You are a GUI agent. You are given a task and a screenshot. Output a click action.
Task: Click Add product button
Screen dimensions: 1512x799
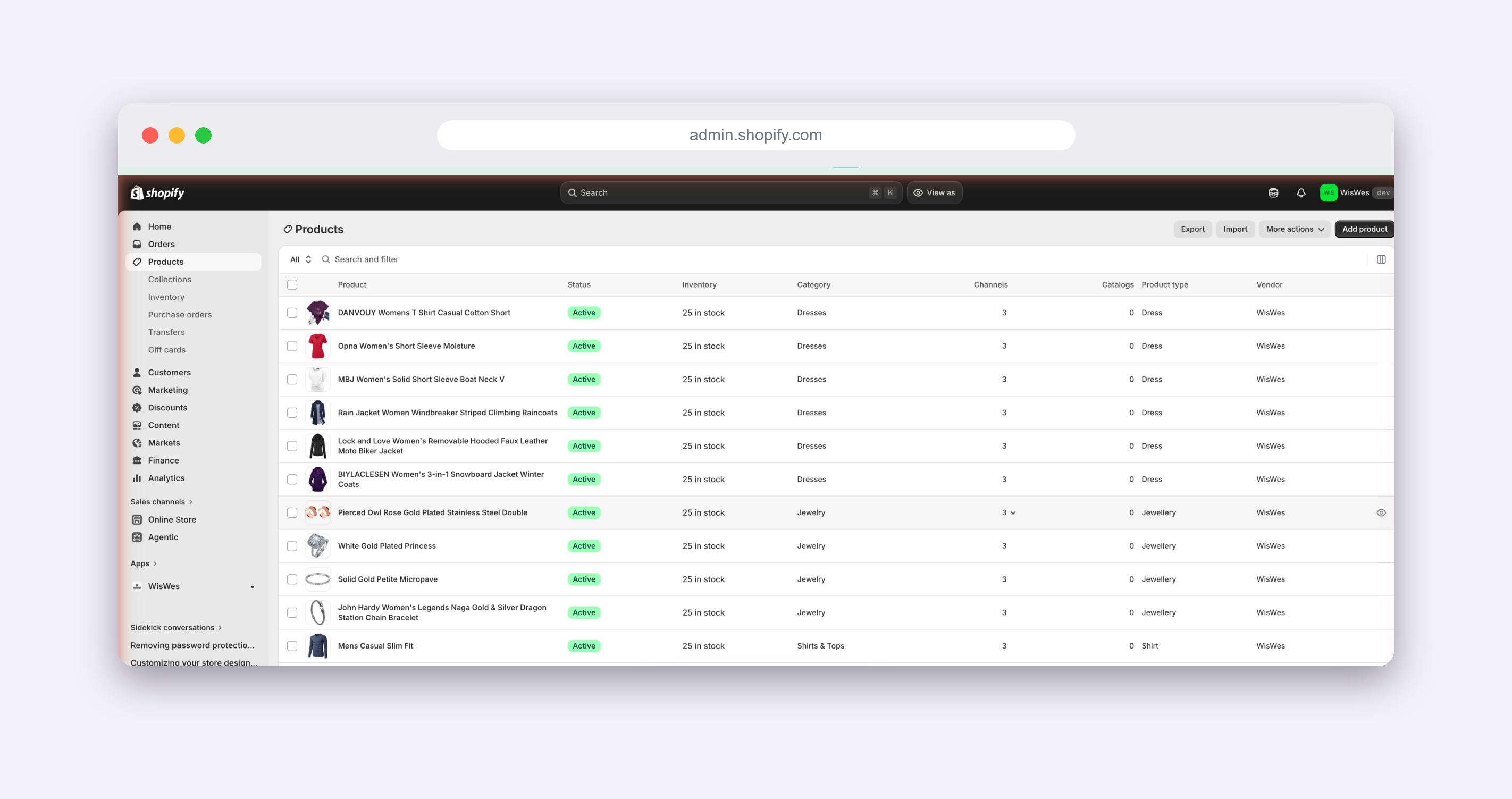1364,229
